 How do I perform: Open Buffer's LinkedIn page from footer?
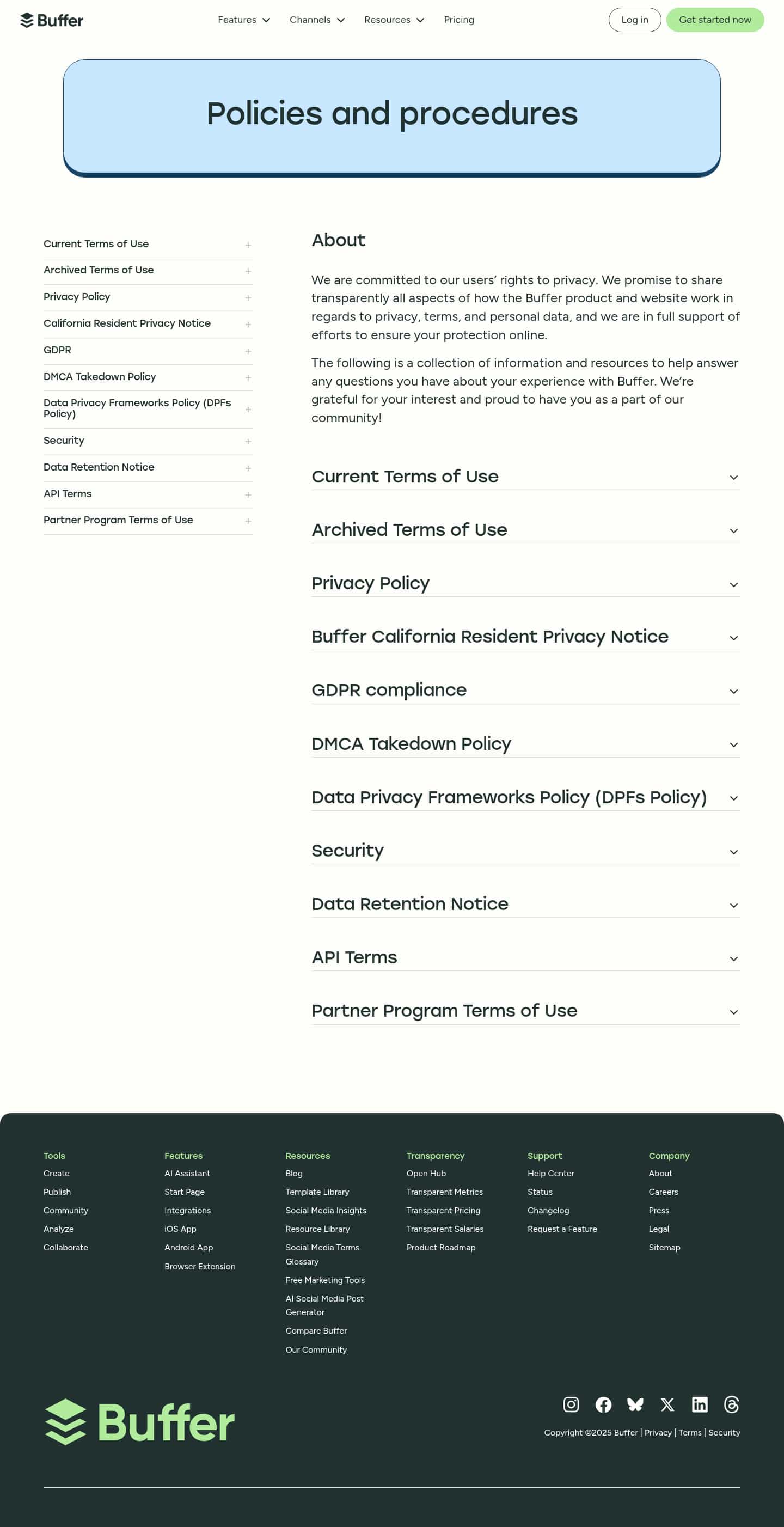700,1404
